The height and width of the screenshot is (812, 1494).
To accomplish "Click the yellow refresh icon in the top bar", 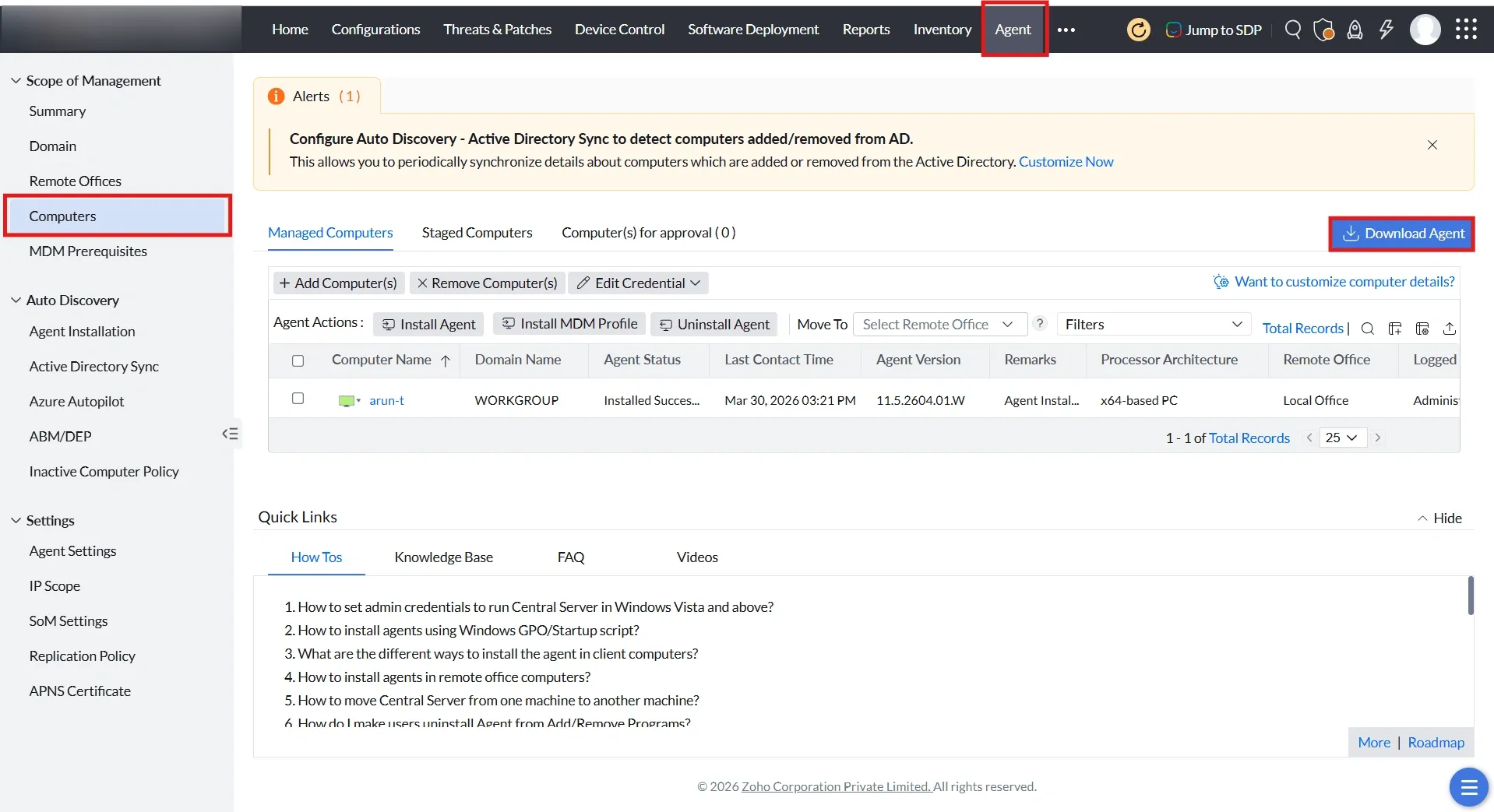I will coord(1138,30).
